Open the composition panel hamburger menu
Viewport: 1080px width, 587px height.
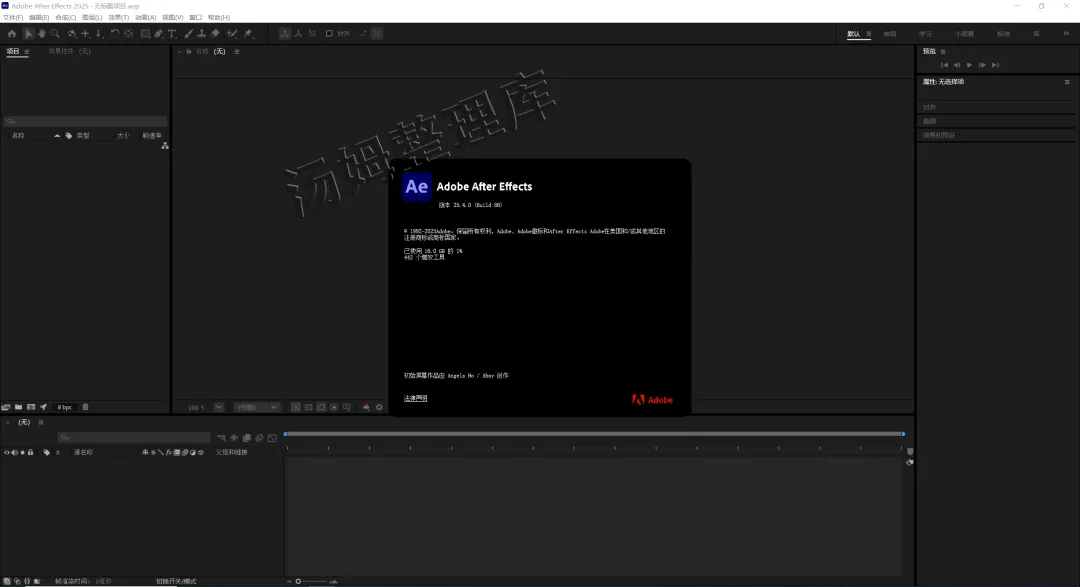pos(237,52)
